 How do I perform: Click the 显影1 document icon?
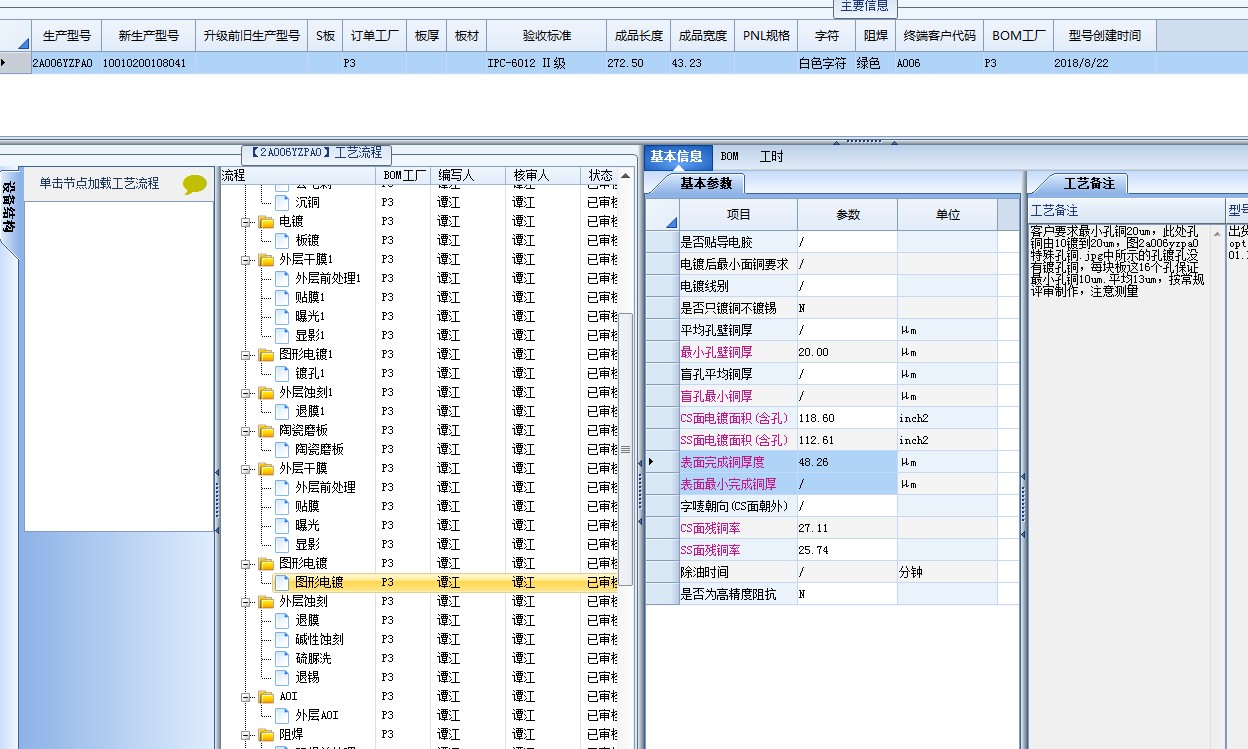tap(282, 335)
